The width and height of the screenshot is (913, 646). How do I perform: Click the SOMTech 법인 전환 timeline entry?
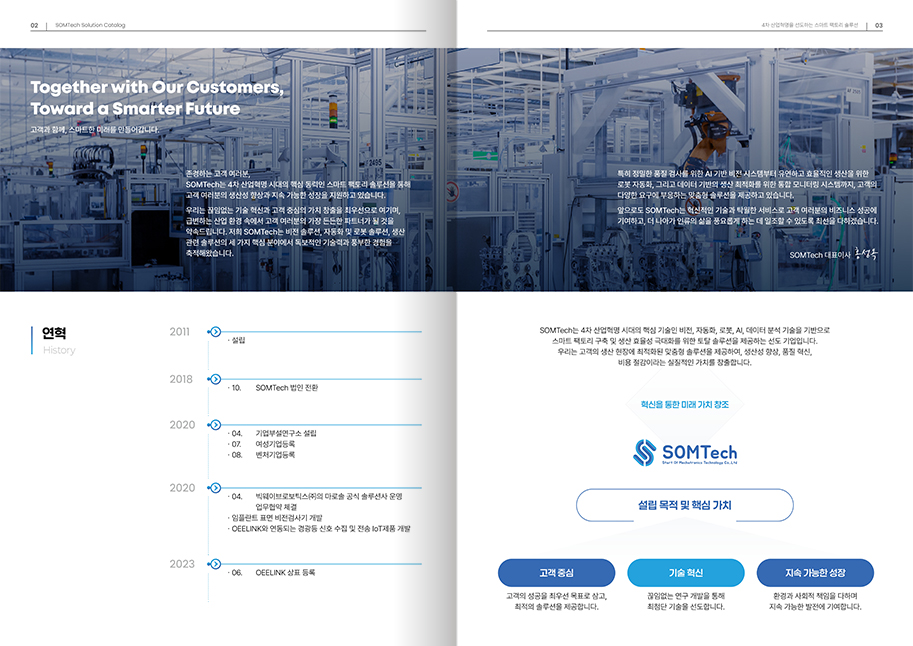click(286, 387)
